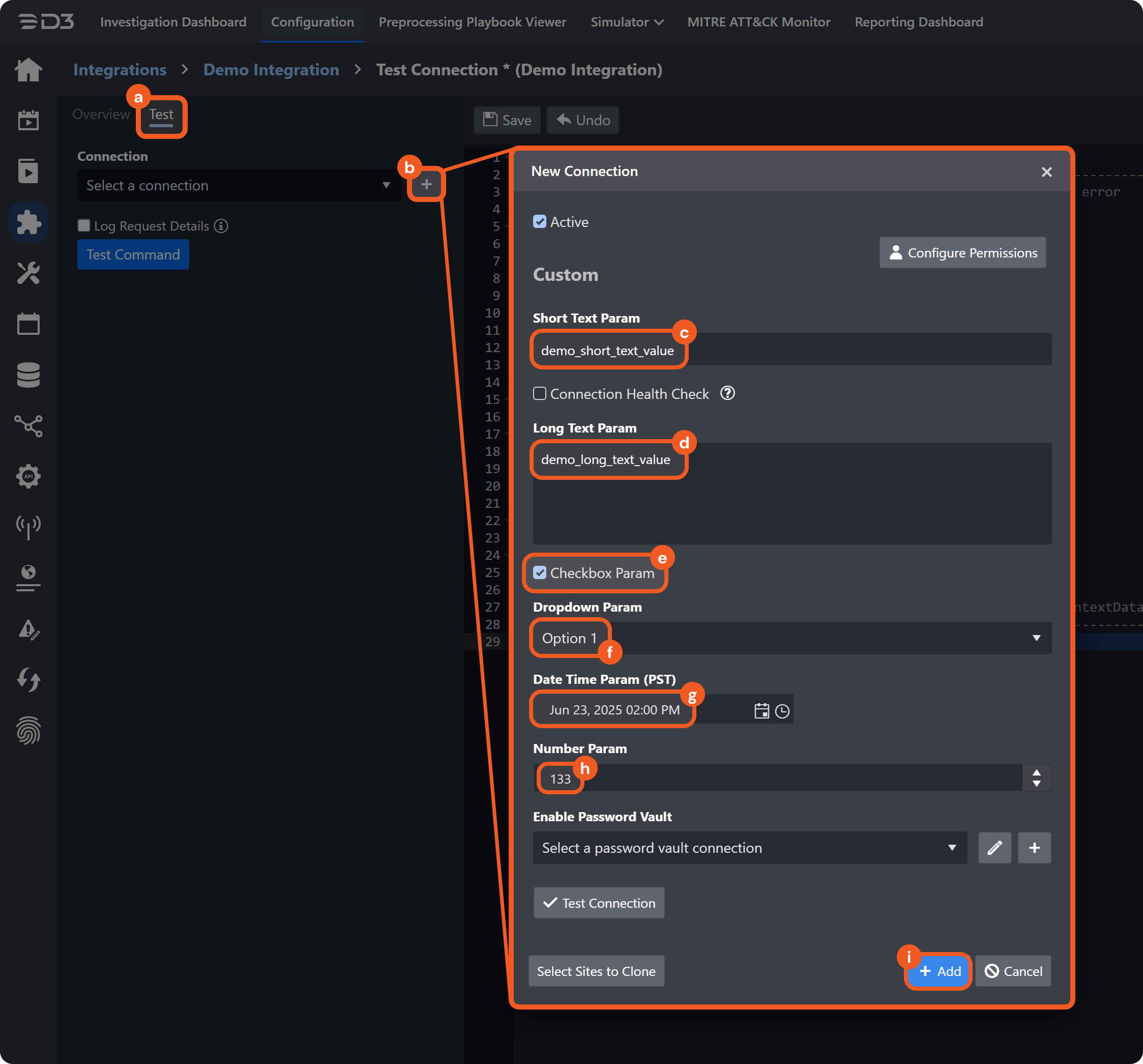Open the calendar picker for Date Time Param
1143x1064 pixels.
(x=761, y=711)
